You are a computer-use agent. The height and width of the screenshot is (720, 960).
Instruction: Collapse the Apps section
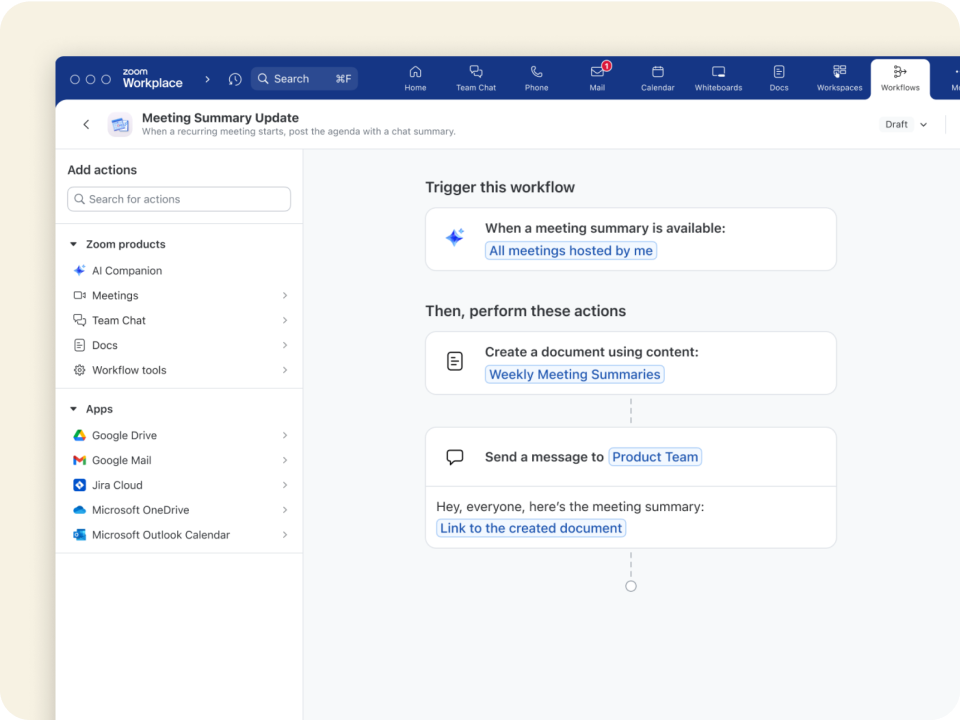(74, 409)
